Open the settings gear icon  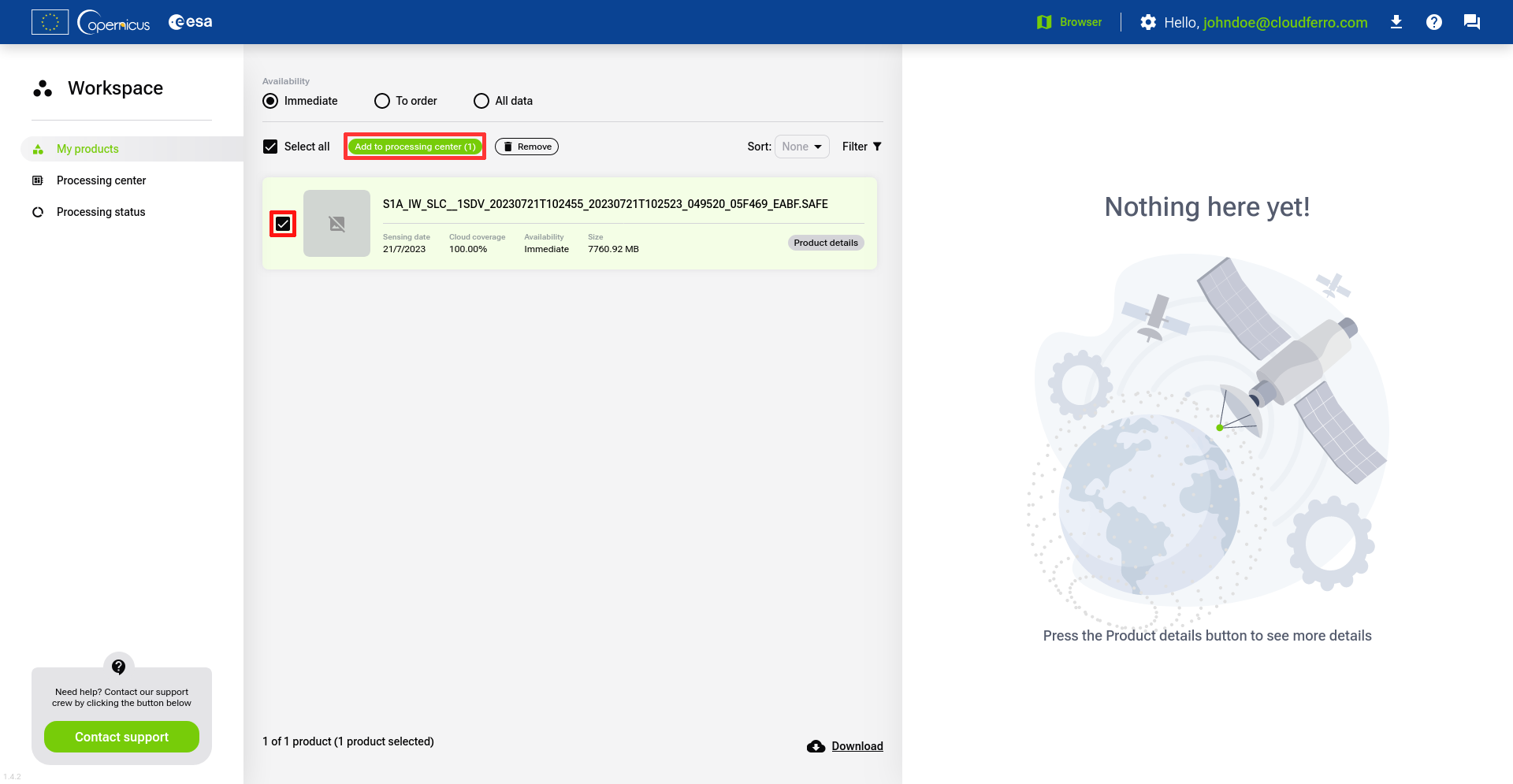coord(1148,22)
